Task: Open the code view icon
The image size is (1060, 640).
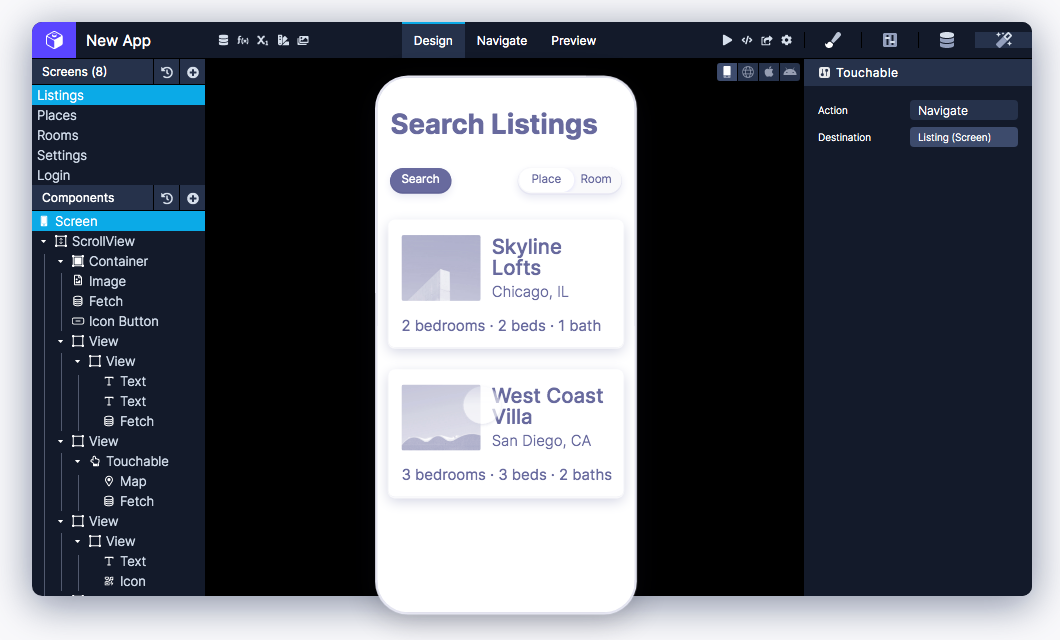Action: [x=746, y=40]
